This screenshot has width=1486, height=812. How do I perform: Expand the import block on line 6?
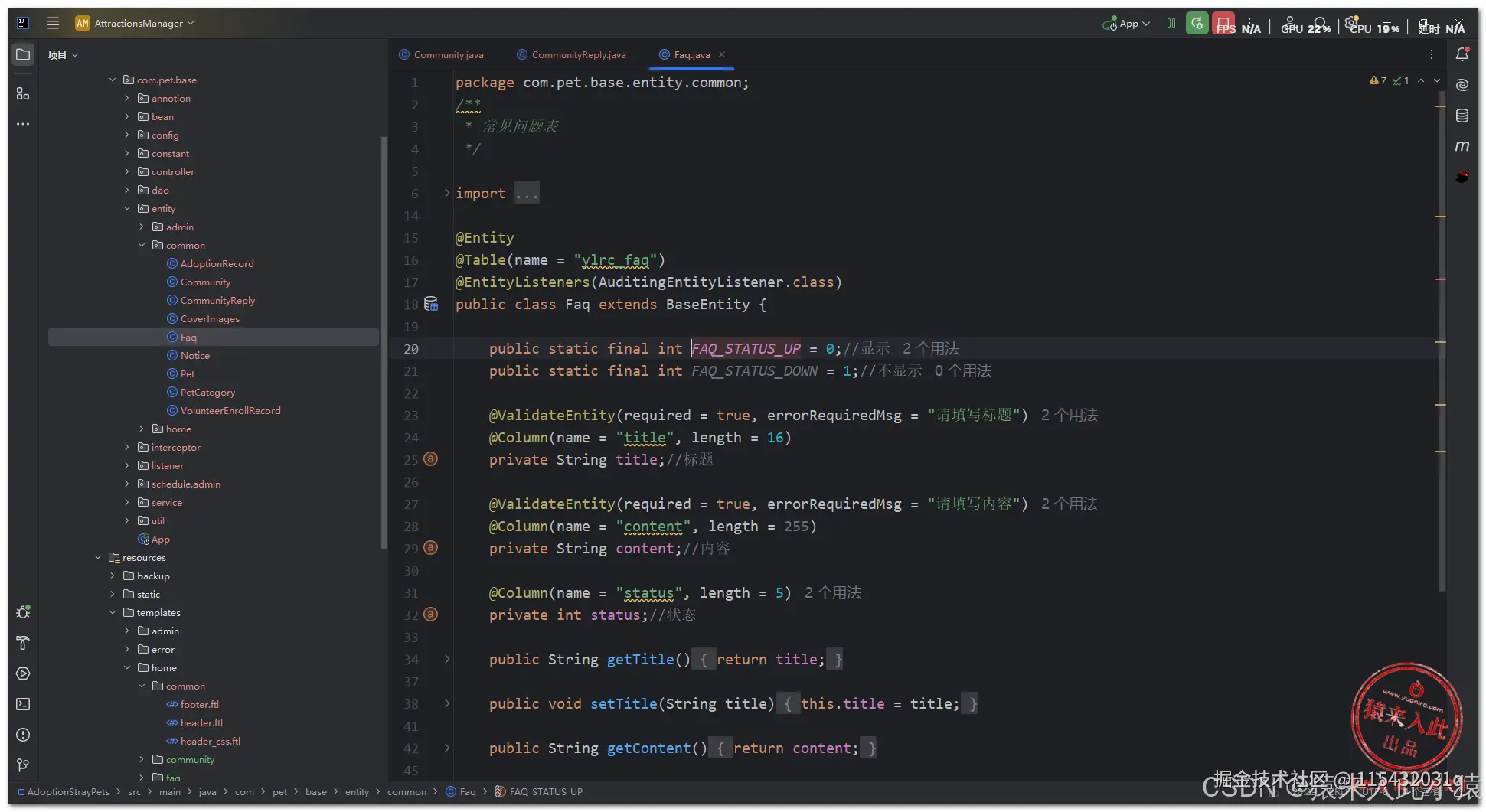coord(447,193)
